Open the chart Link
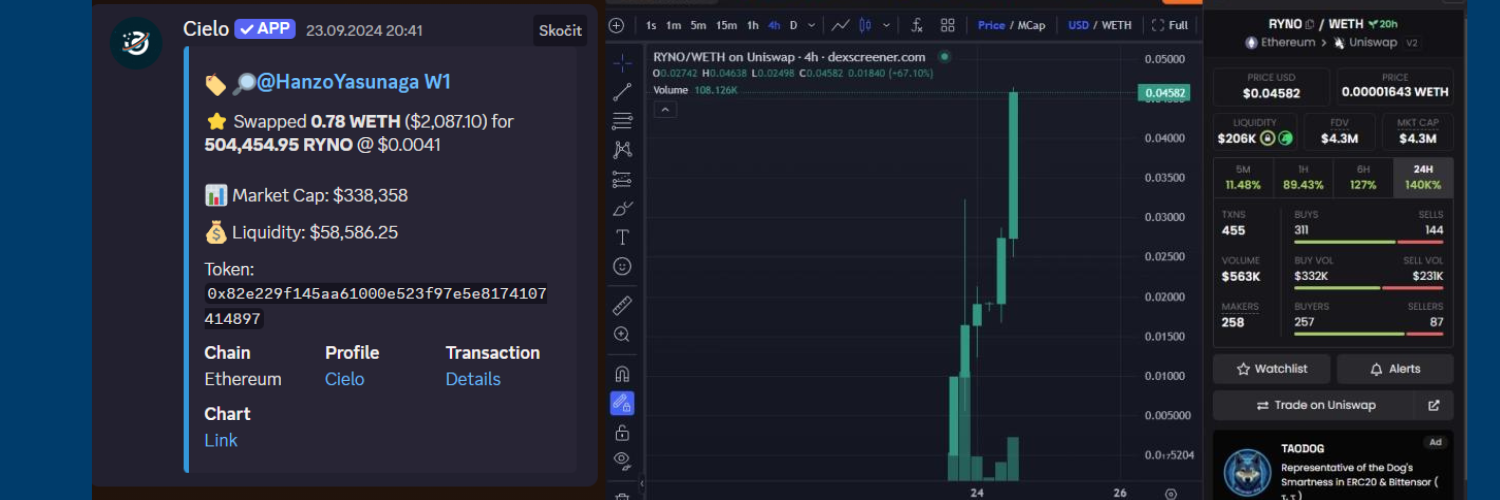 coord(221,440)
